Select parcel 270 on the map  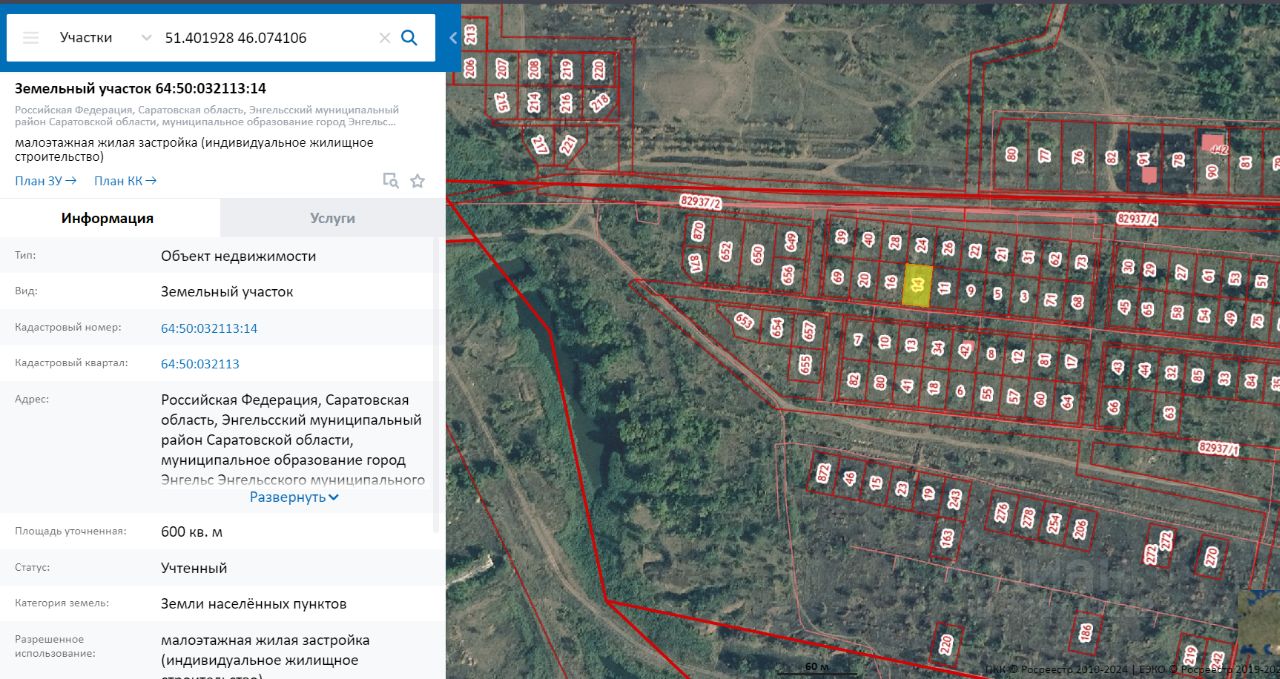coord(1212,555)
